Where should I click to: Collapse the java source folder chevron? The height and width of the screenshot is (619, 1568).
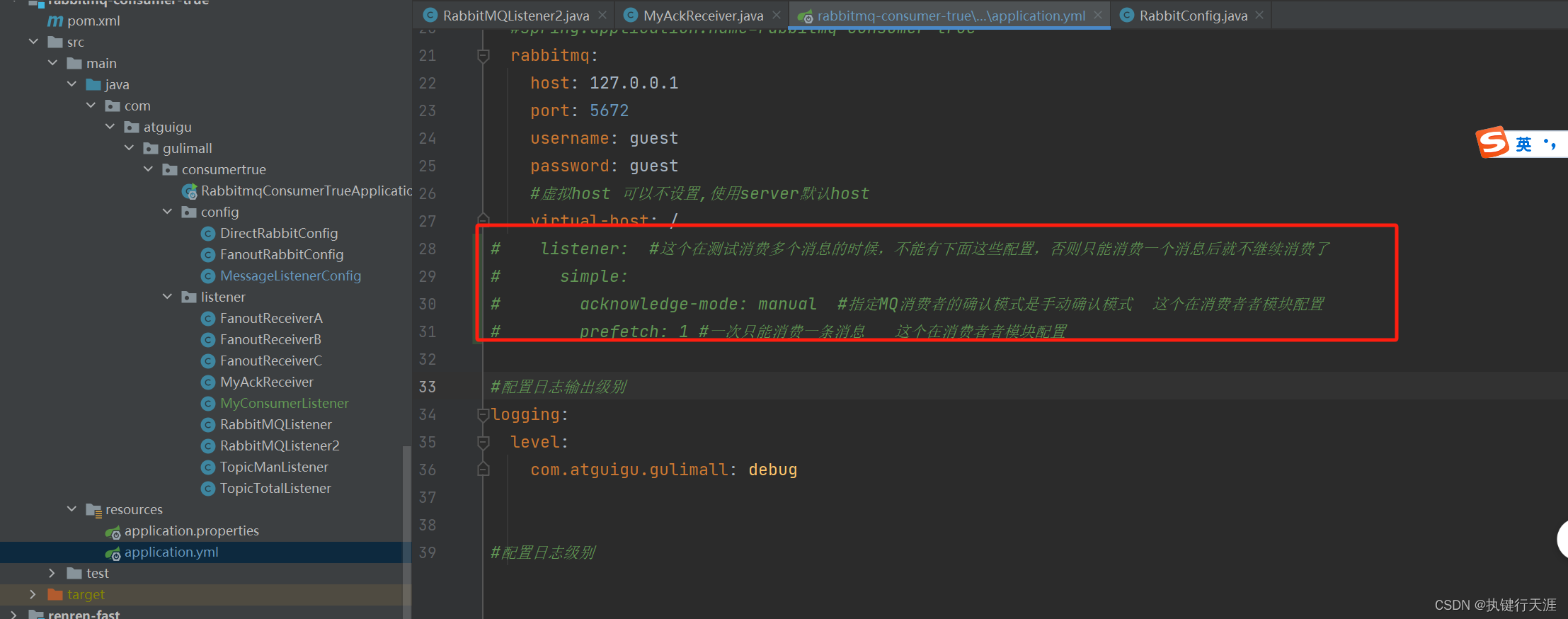71,84
